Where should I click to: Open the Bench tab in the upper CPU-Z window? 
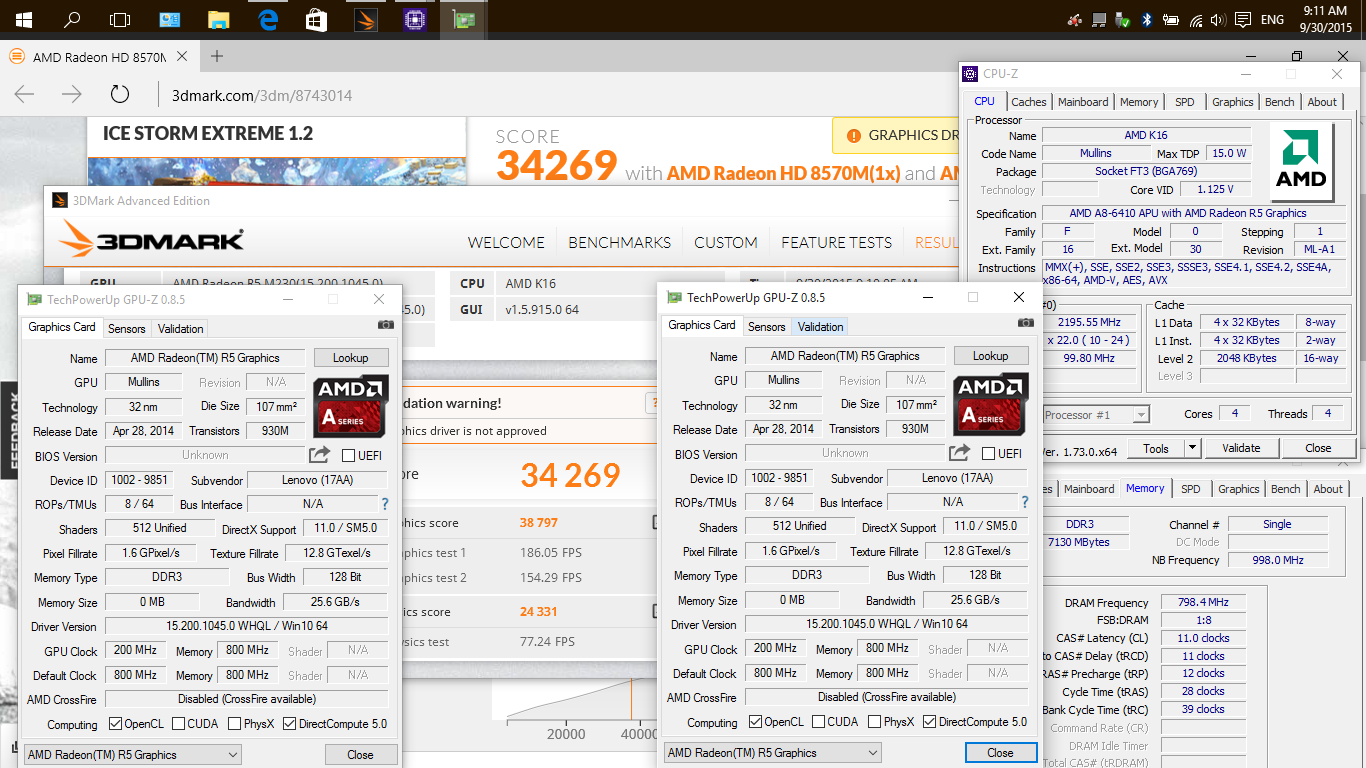1279,102
